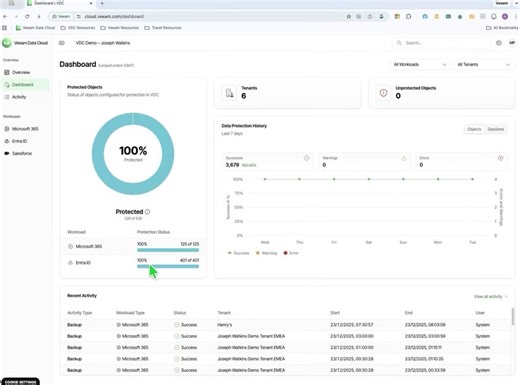Click the Activity sidebar icon
Viewport: 520px width, 385px height.
(x=7, y=97)
